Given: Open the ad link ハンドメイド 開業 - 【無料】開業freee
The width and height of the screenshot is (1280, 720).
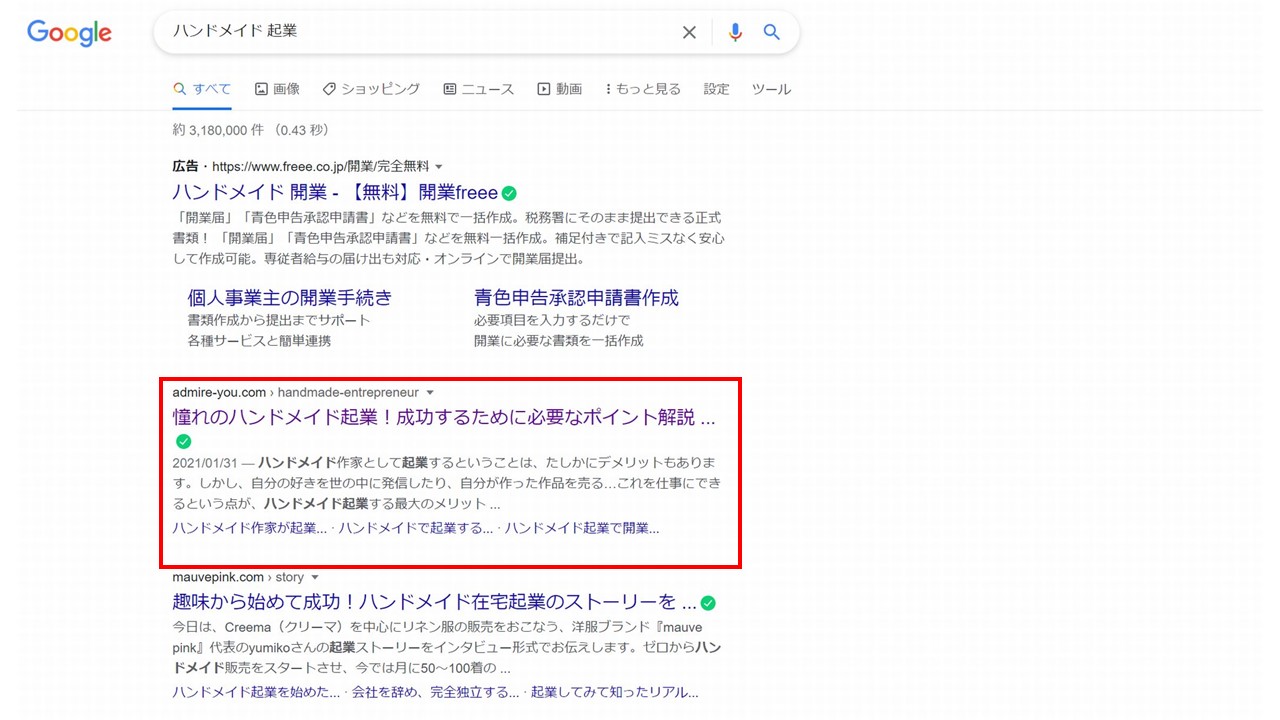Looking at the screenshot, I should (335, 192).
